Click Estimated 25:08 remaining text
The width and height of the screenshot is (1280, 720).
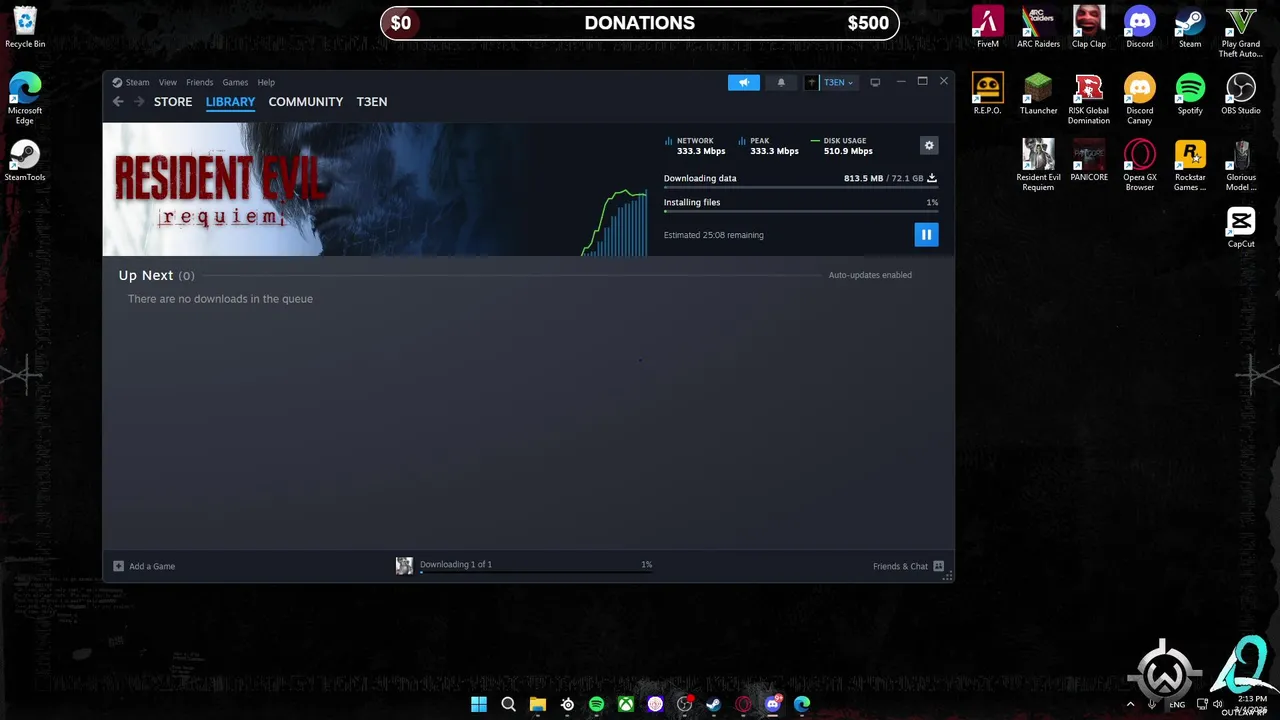(714, 235)
